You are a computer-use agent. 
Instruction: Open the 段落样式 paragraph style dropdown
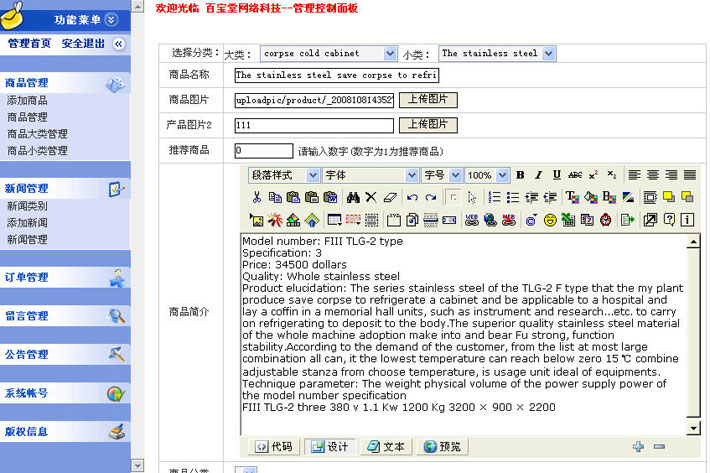point(313,175)
